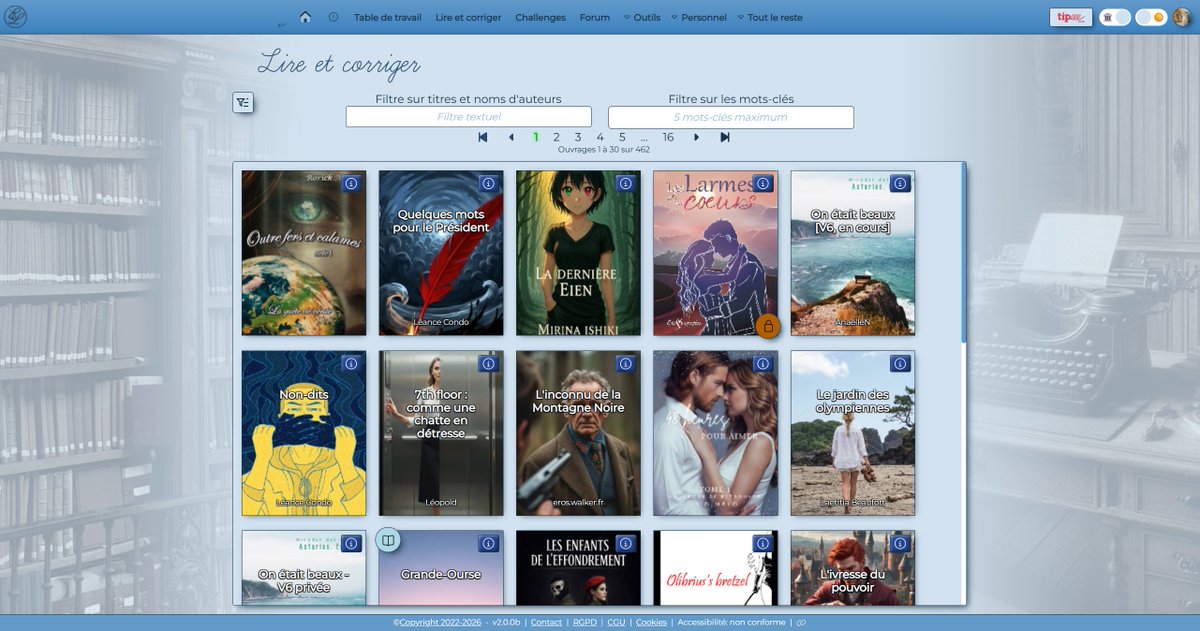
Task: Open Table de travail menu item
Action: click(388, 17)
